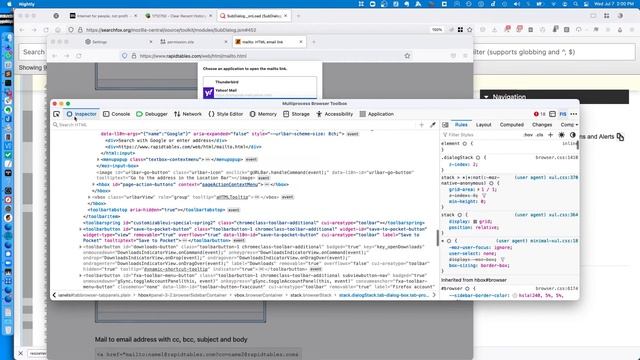Toggle dark color scheme simulation icon
The width and height of the screenshot is (640, 360).
pos(573,135)
